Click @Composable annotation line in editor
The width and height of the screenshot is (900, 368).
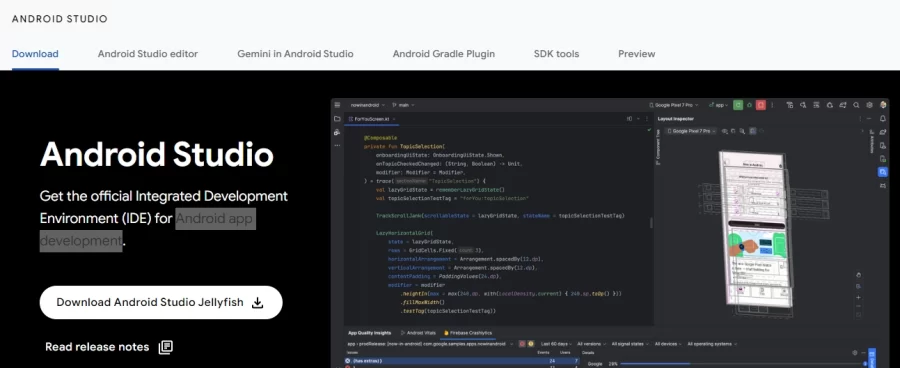tap(380, 138)
